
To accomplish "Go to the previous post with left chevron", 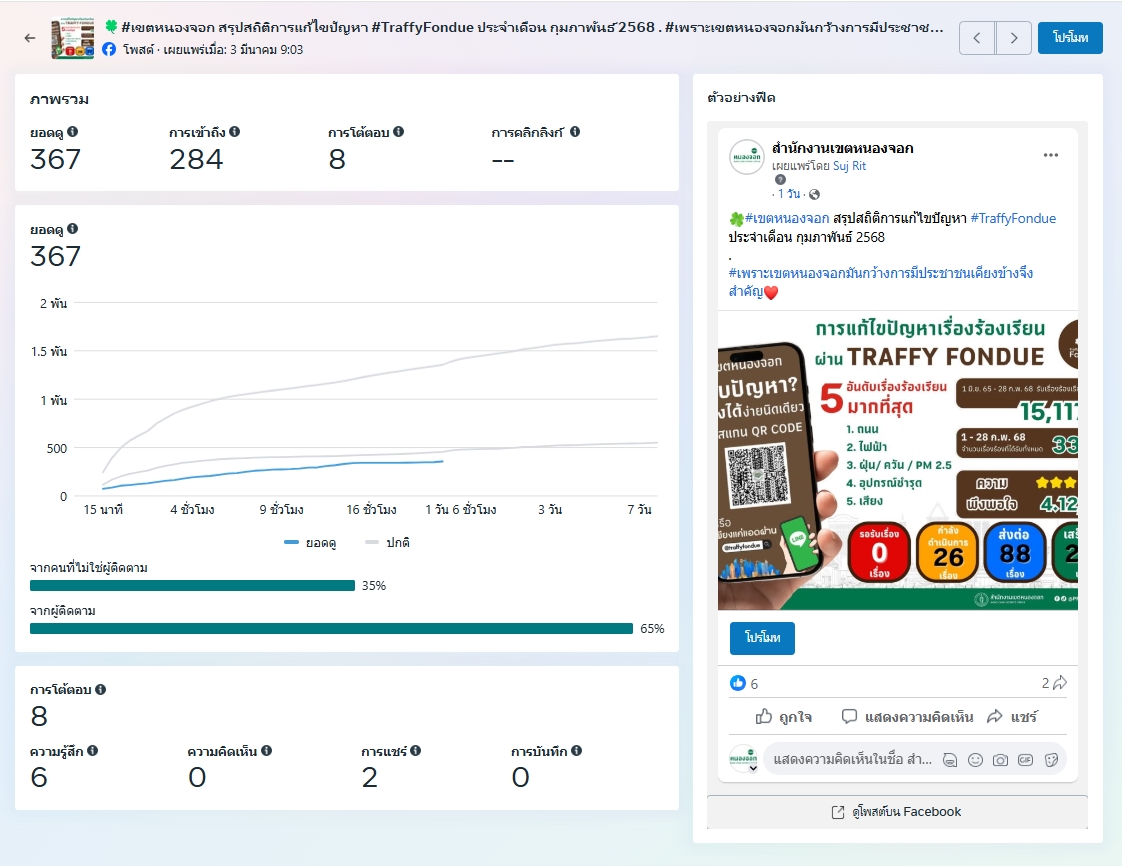I will tap(977, 38).
